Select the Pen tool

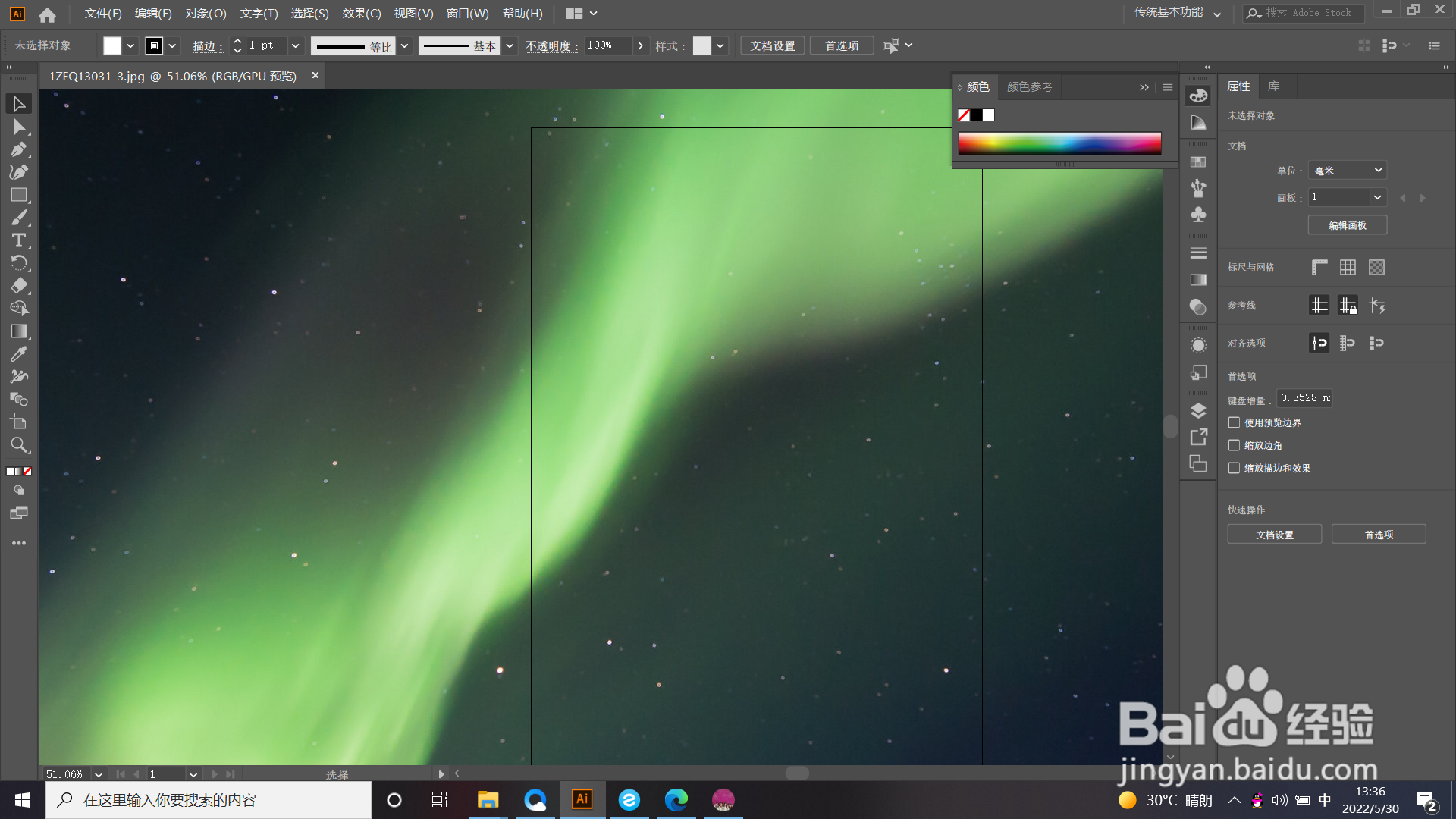pyautogui.click(x=19, y=149)
